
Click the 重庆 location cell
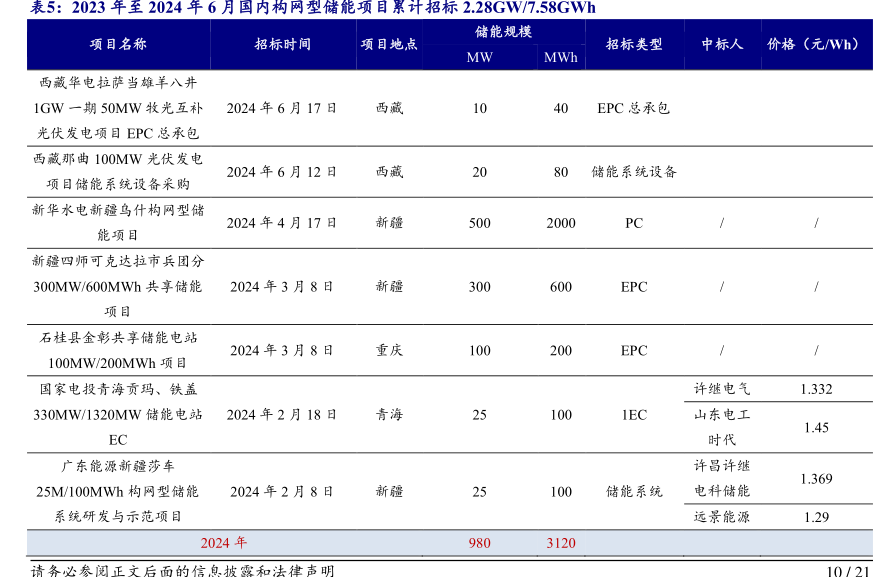[389, 351]
